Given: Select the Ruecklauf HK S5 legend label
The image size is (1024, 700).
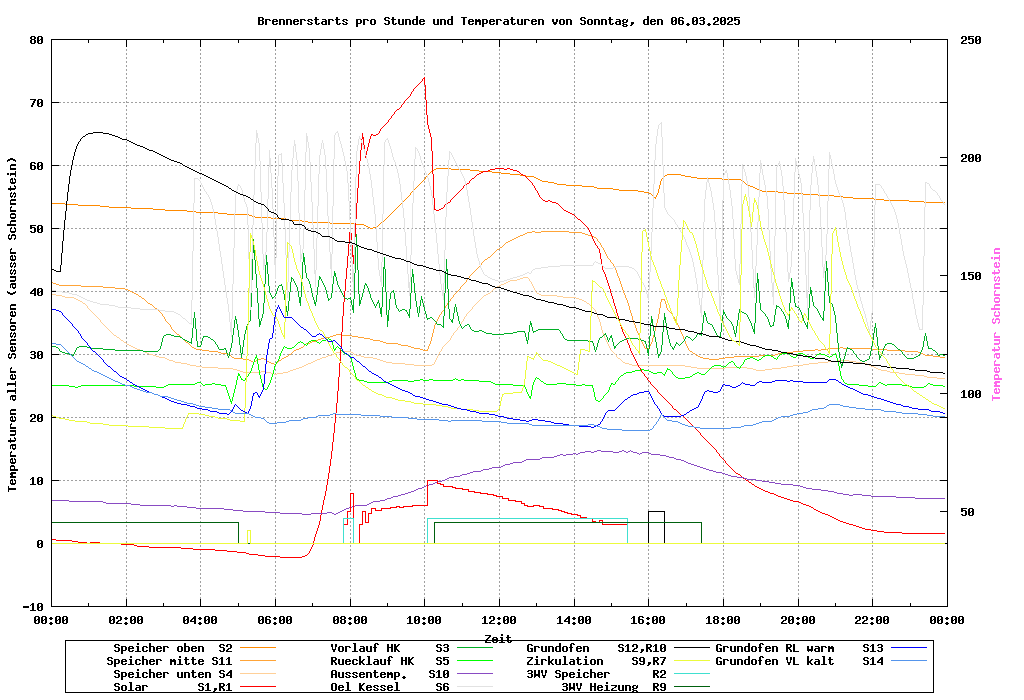Looking at the screenshot, I should [390, 661].
